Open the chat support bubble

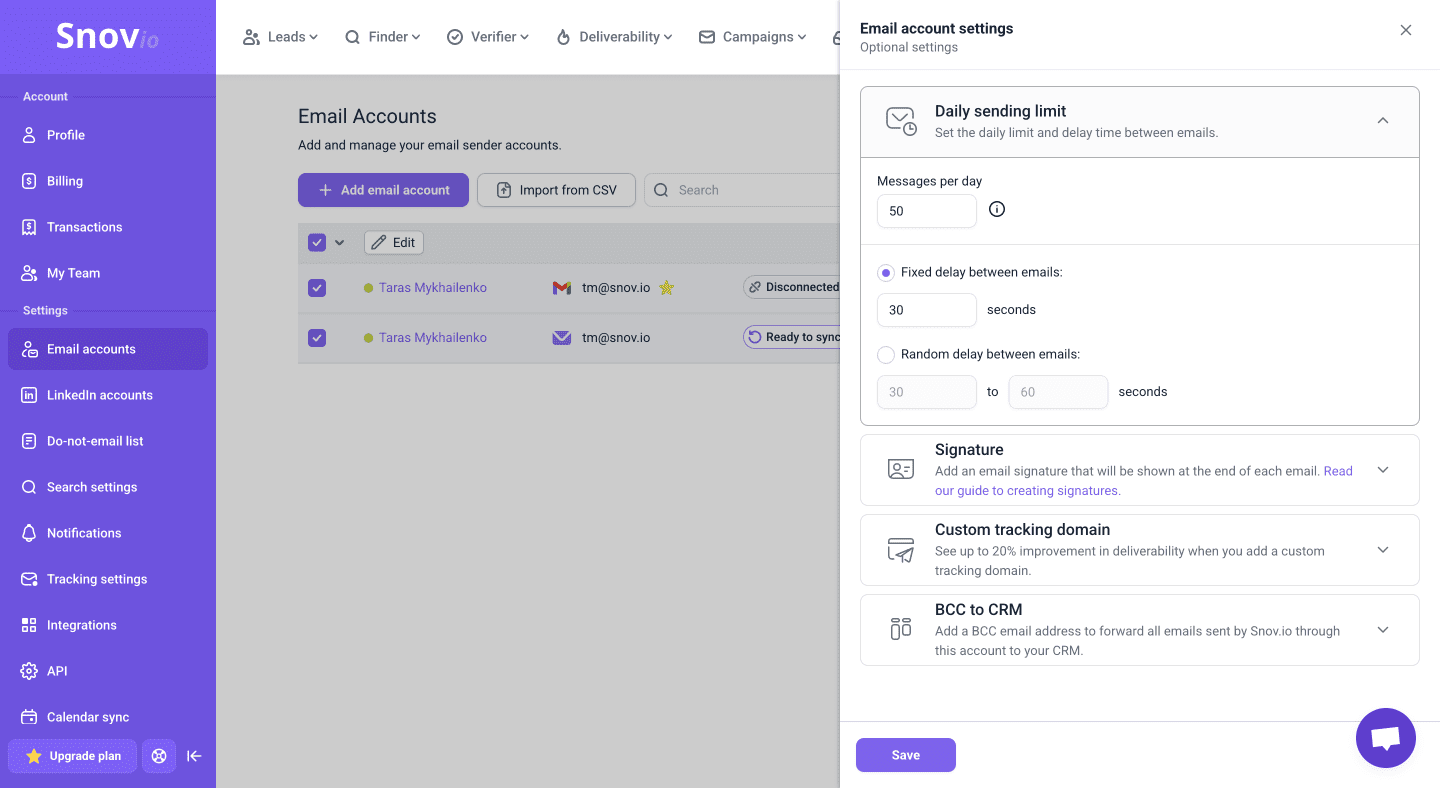[1385, 738]
